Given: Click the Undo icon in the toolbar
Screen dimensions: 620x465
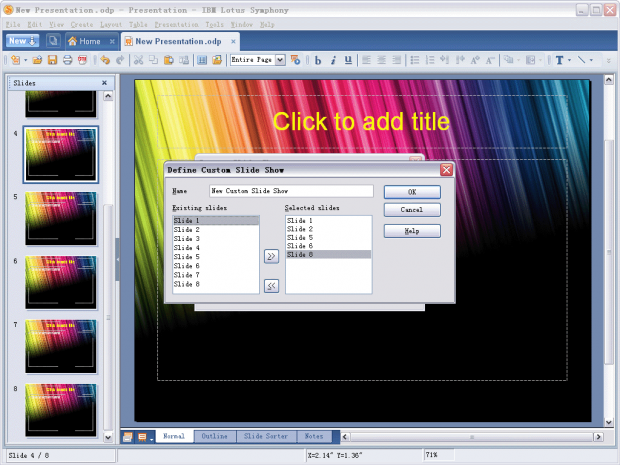Looking at the screenshot, I should [x=105, y=60].
